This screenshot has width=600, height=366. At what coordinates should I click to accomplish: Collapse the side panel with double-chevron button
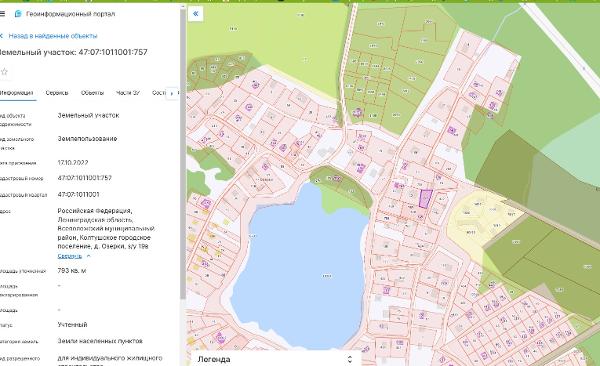tap(196, 14)
